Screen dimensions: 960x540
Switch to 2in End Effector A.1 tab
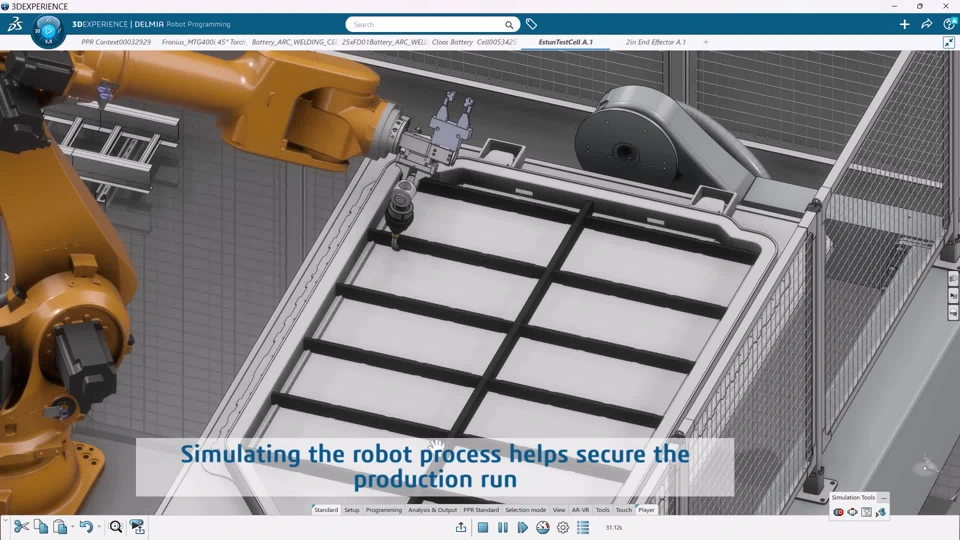click(655, 42)
